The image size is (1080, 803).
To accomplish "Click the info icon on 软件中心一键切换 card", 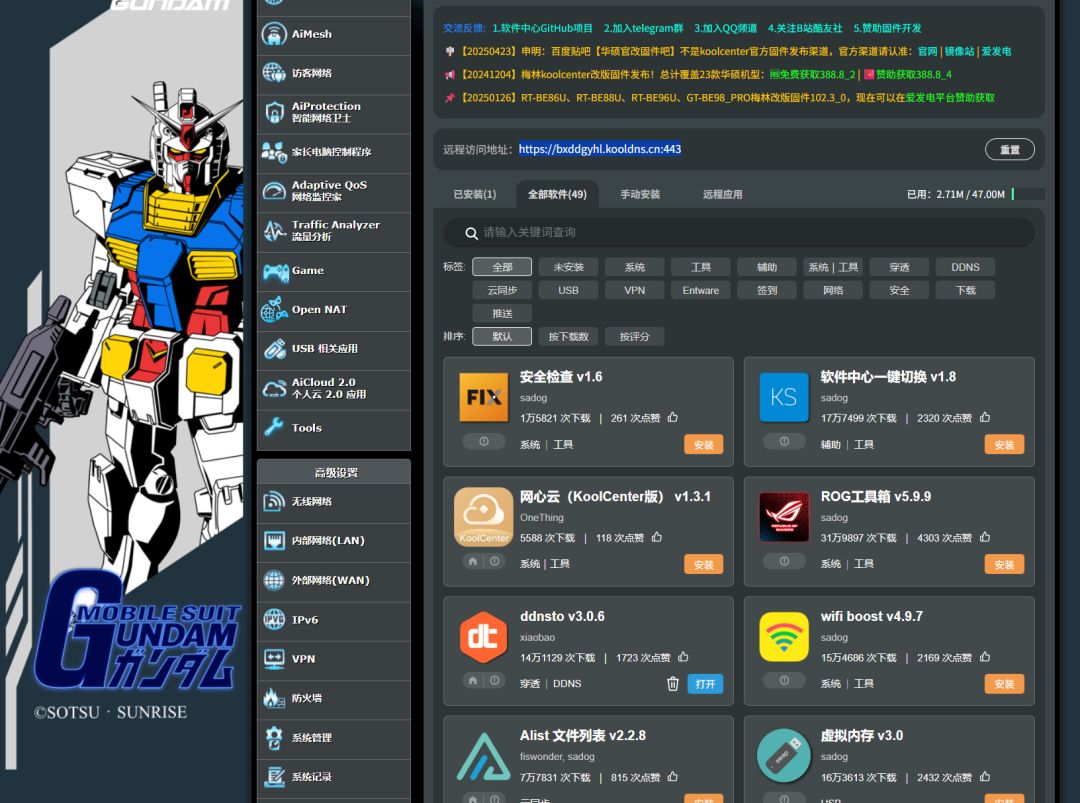I will click(x=785, y=441).
